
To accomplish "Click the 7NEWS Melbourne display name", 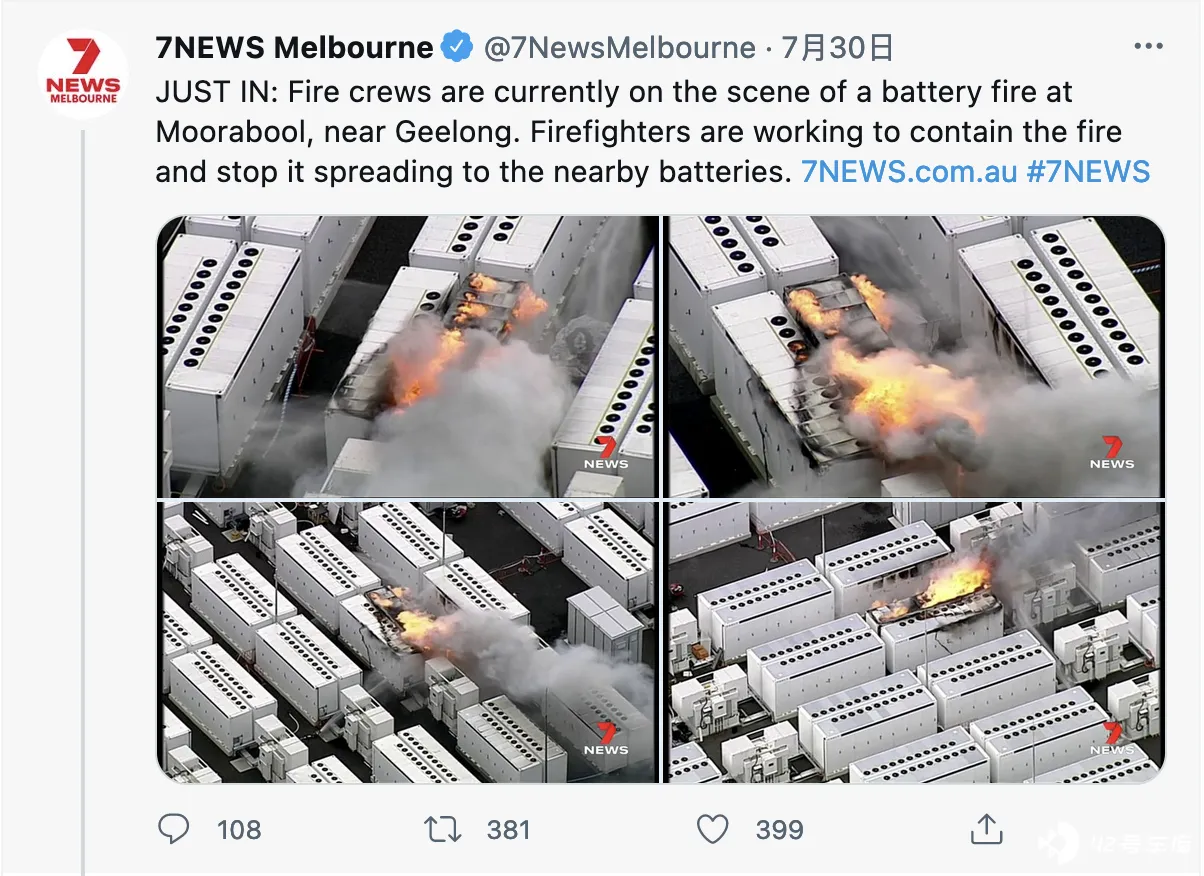I will 294,47.
